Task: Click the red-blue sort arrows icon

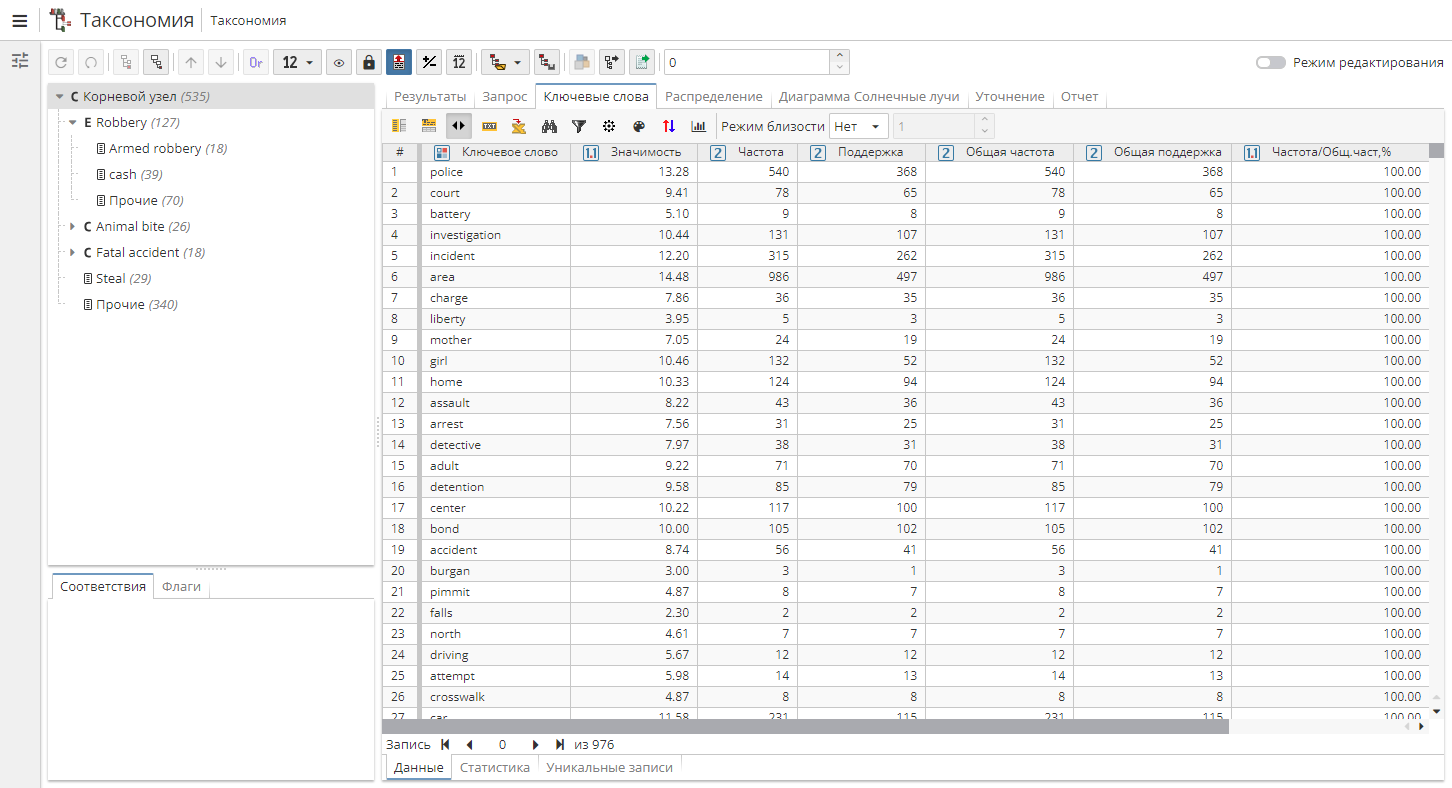Action: [x=669, y=126]
